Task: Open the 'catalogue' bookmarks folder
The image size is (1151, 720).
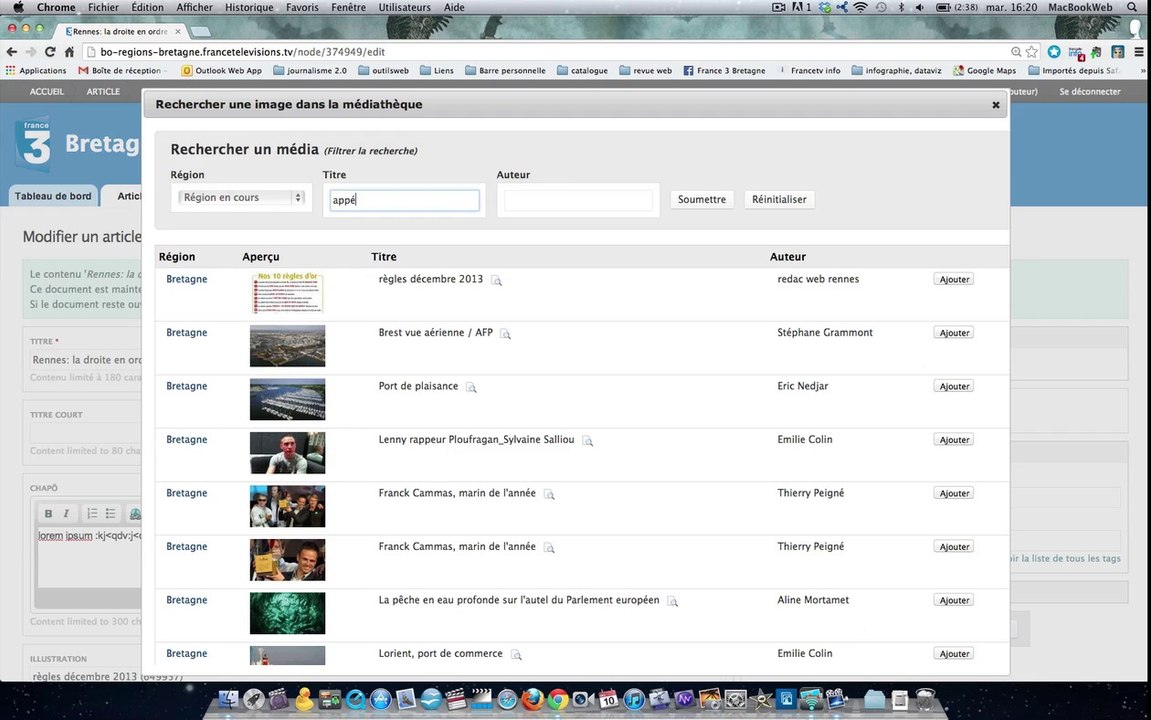Action: (582, 71)
